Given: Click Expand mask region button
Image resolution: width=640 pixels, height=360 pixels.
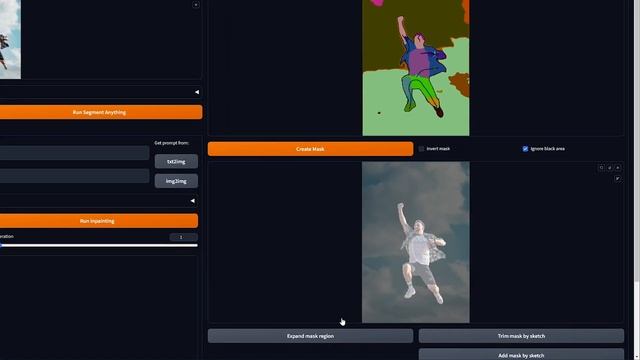Looking at the screenshot, I should (x=310, y=336).
